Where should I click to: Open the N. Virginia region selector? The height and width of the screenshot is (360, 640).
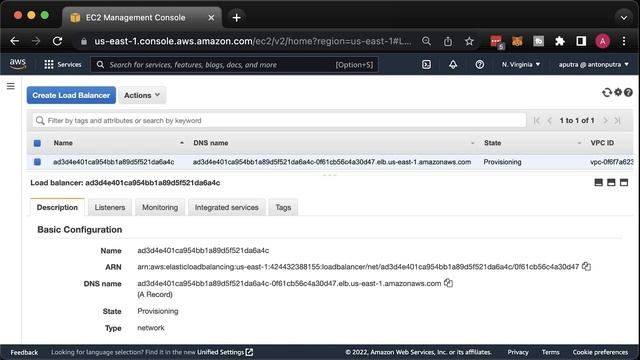tap(521, 64)
